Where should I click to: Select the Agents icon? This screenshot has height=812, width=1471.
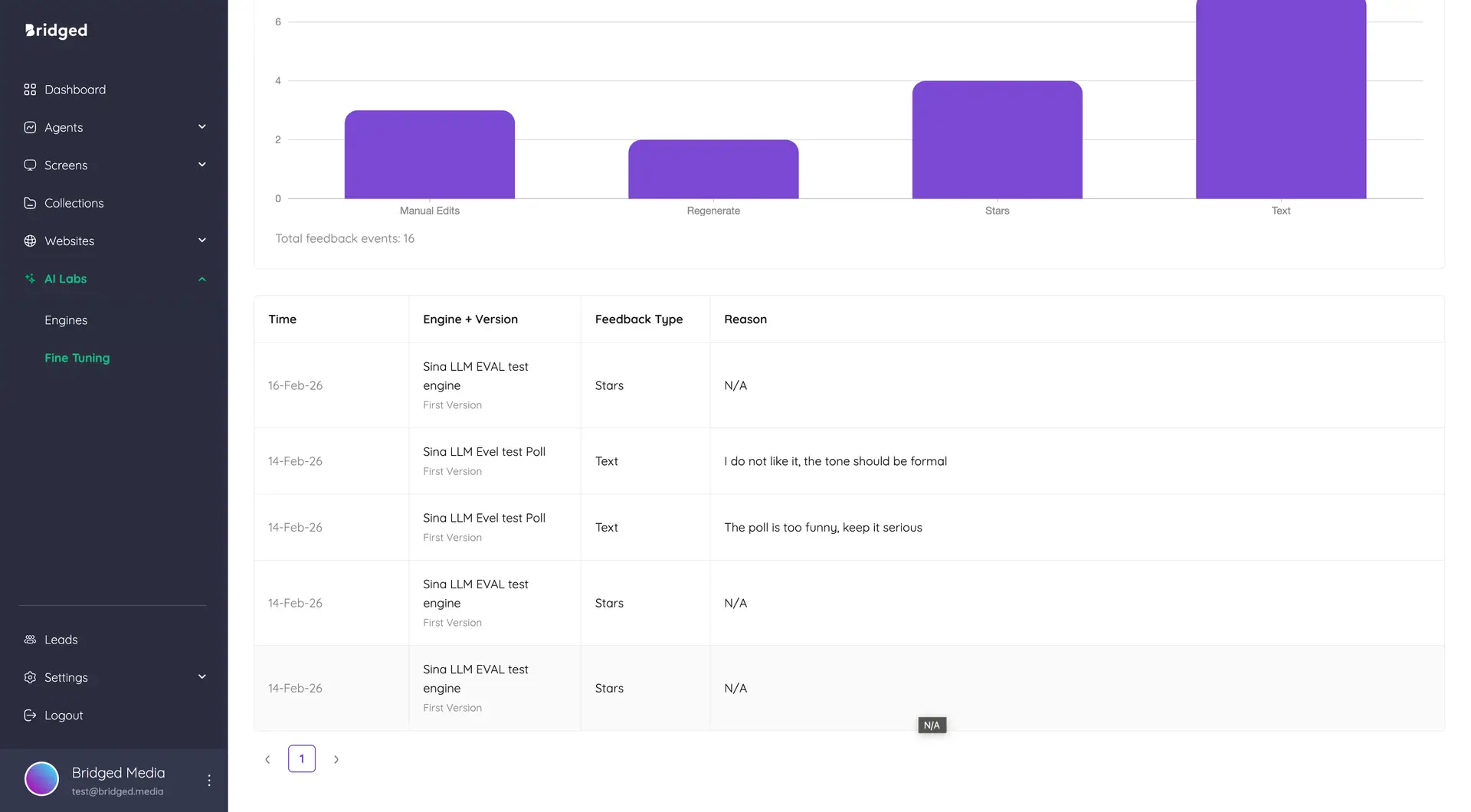tap(30, 127)
